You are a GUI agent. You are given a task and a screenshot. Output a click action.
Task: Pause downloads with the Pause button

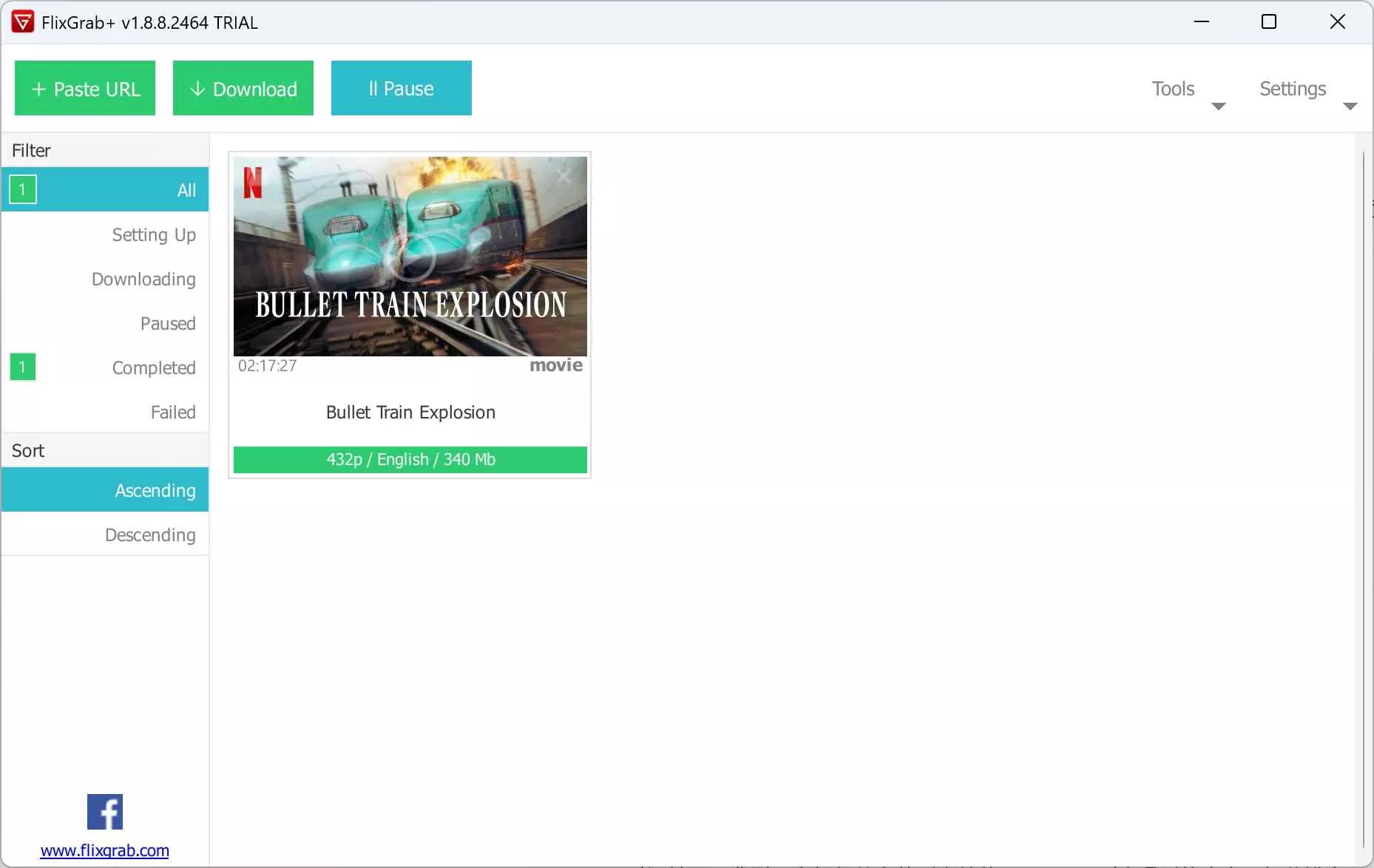coord(402,88)
